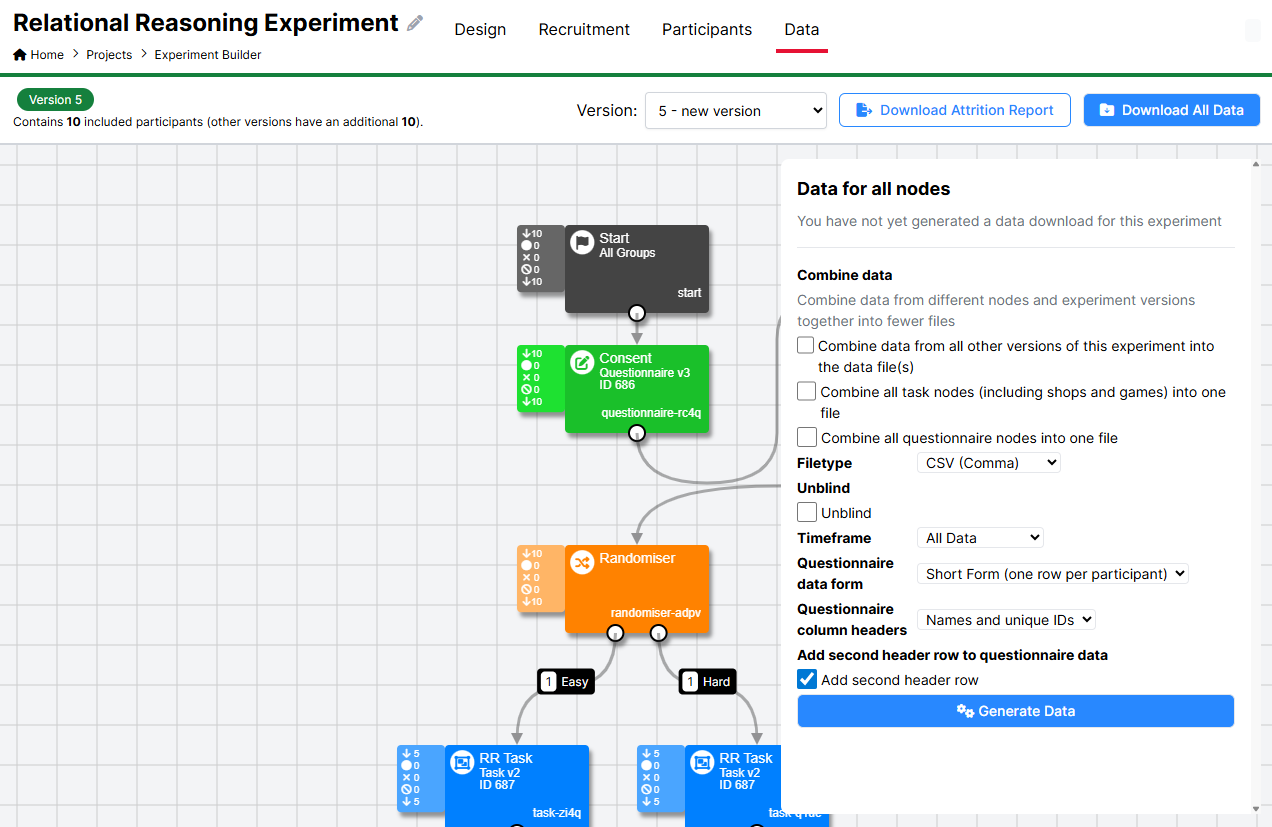Tick Combine all task nodes into one file
Screen dimensions: 1272x827
(806, 391)
